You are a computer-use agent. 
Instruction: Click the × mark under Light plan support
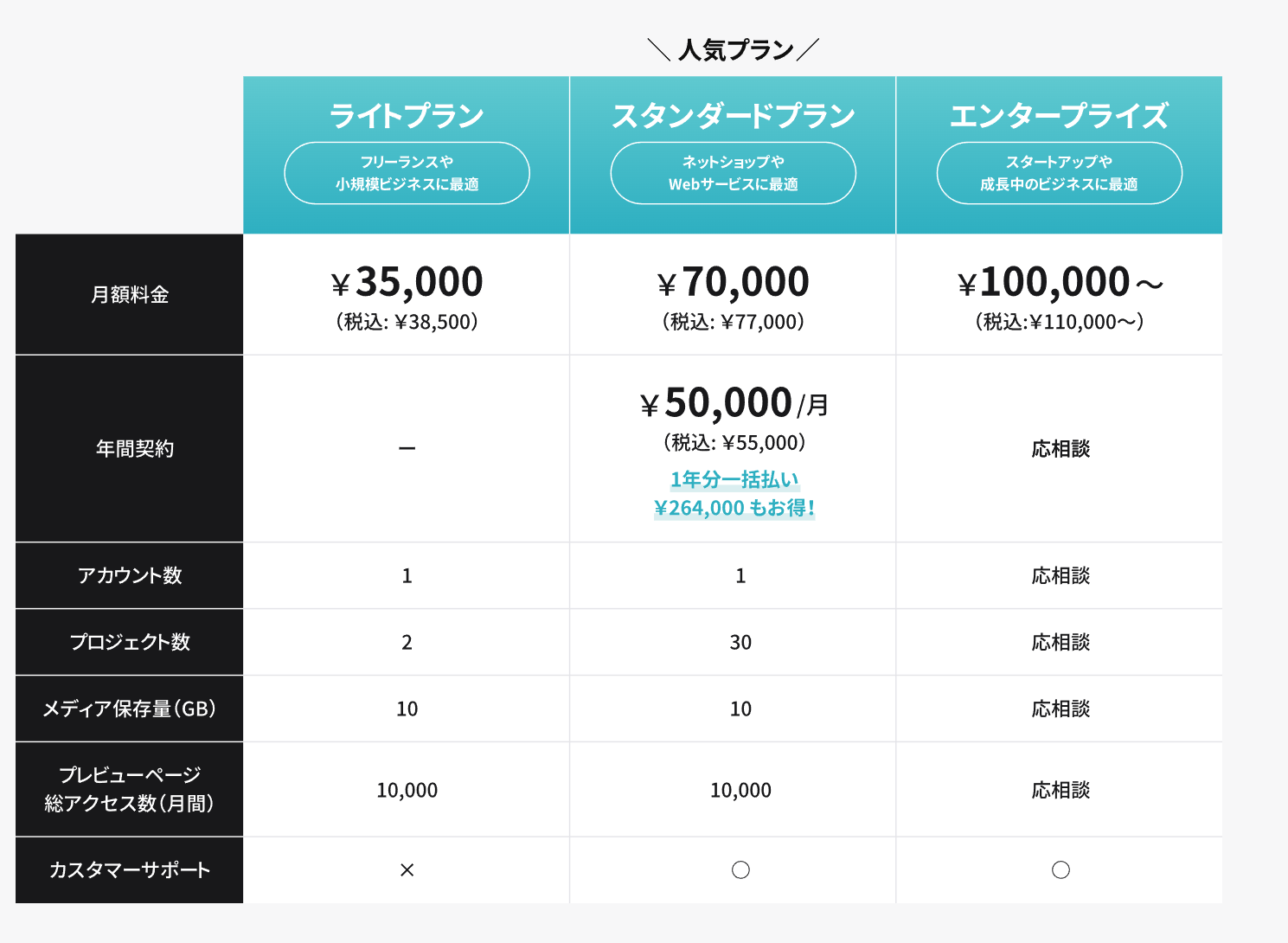tap(407, 870)
